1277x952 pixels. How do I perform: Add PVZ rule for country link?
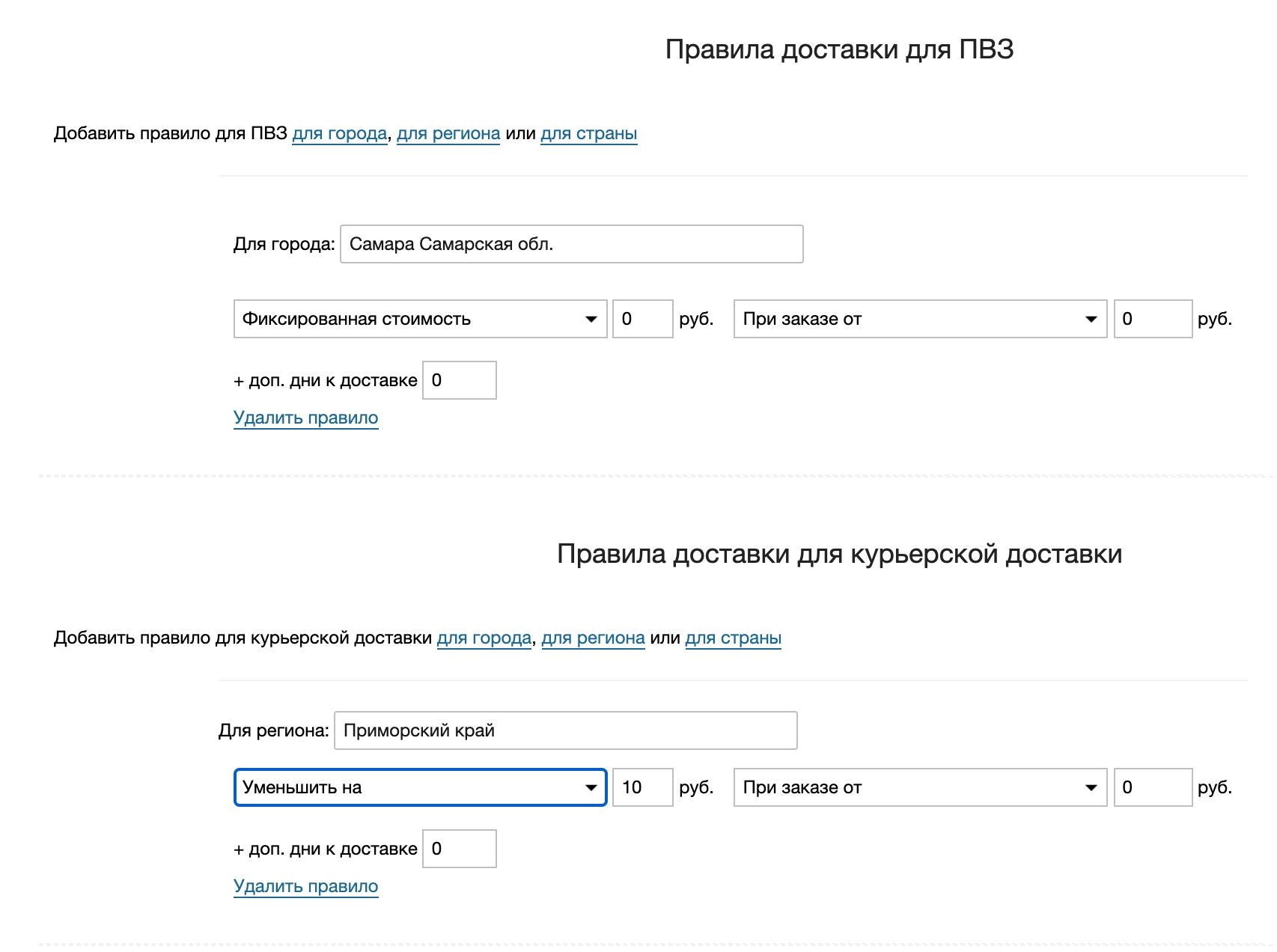click(588, 134)
